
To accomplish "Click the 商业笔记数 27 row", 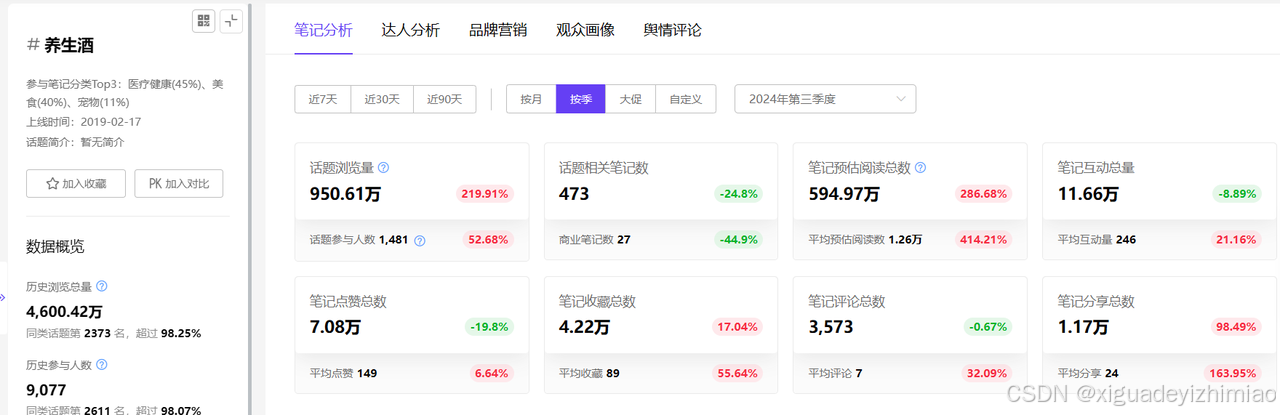I will point(595,240).
